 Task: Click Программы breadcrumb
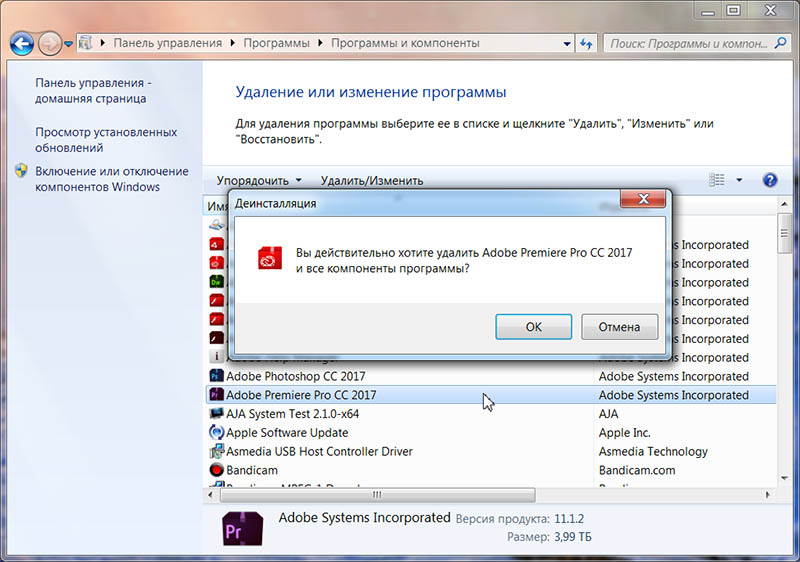[276, 43]
